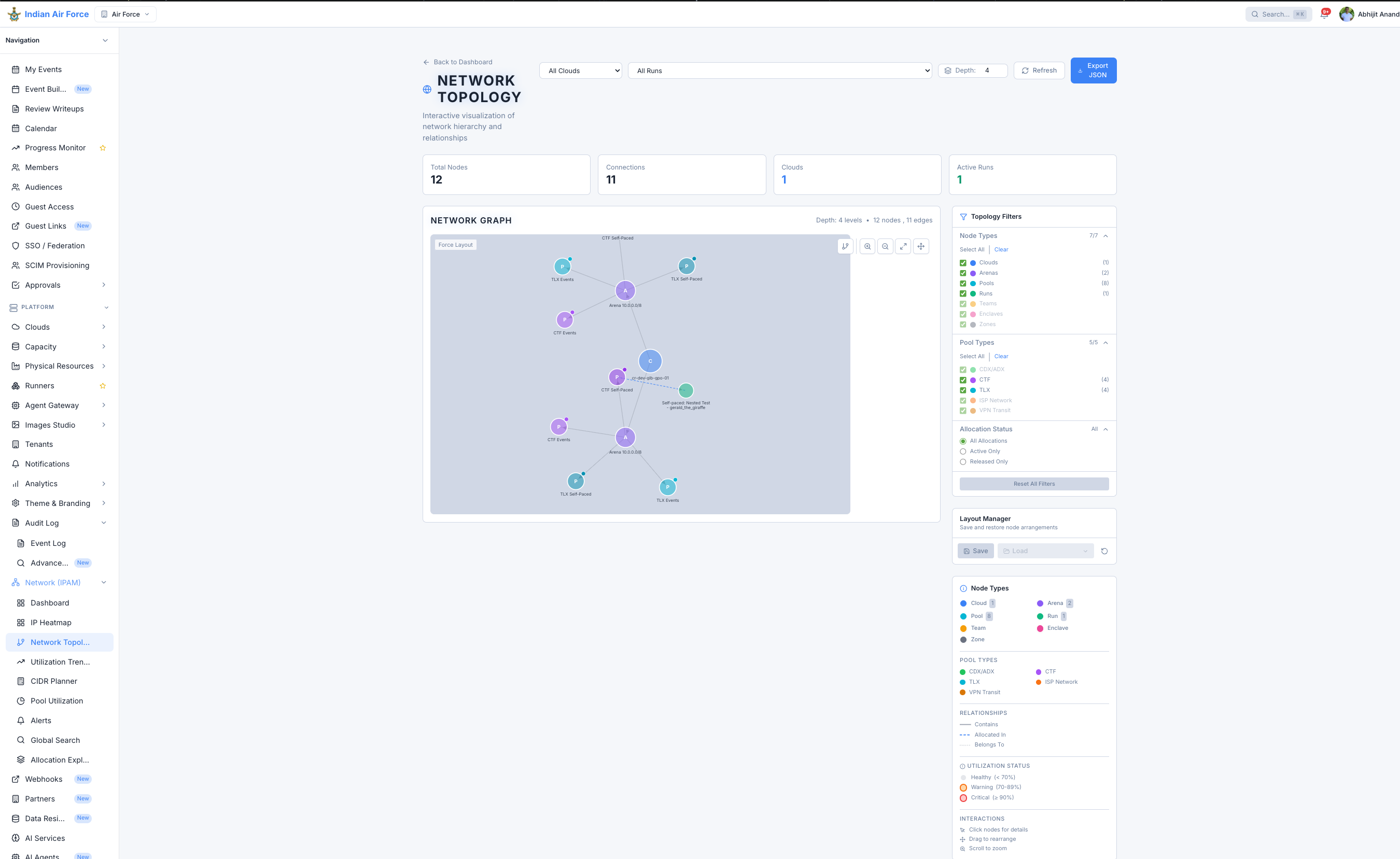The width and height of the screenshot is (1400, 859).
Task: Click the star beside Progress Monitor
Action: pos(103,148)
